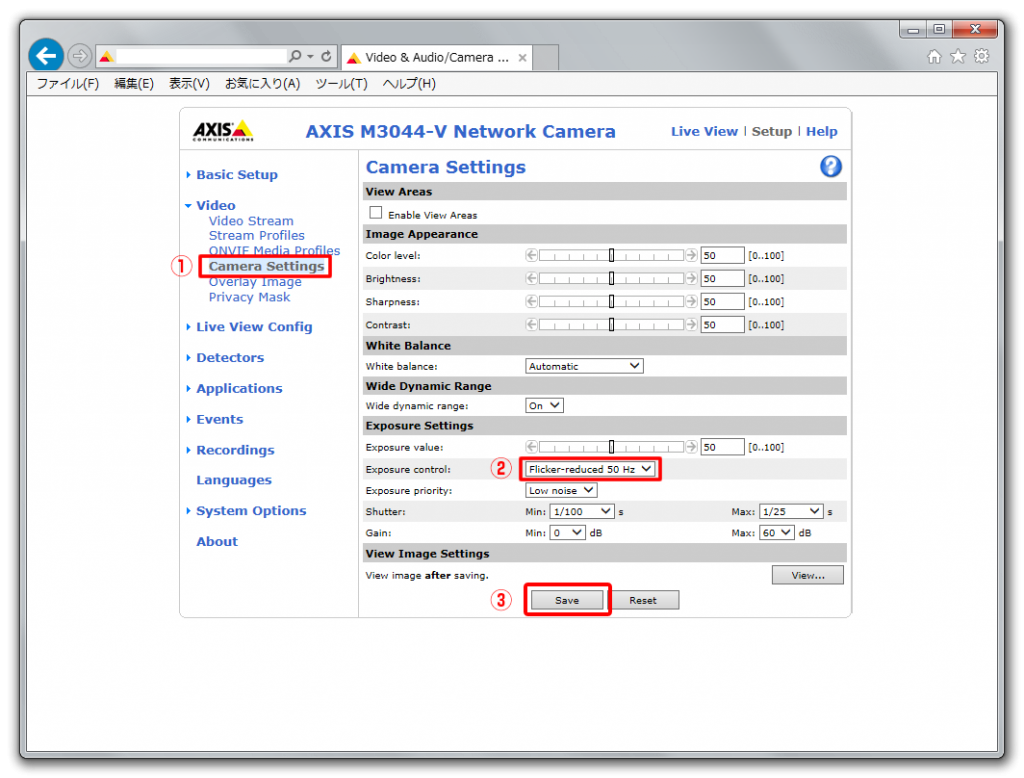The width and height of the screenshot is (1024, 778).
Task: Click the browser refresh icon
Action: pyautogui.click(x=326, y=56)
